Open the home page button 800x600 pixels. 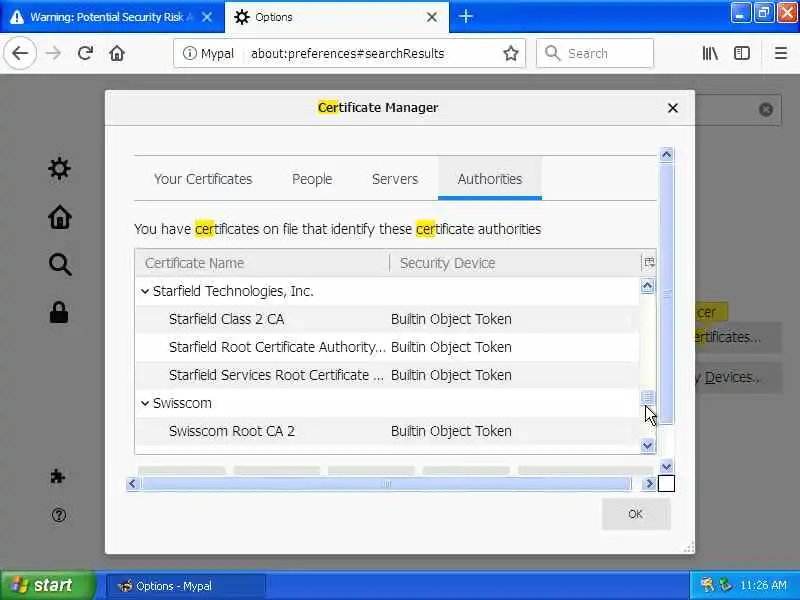117,53
